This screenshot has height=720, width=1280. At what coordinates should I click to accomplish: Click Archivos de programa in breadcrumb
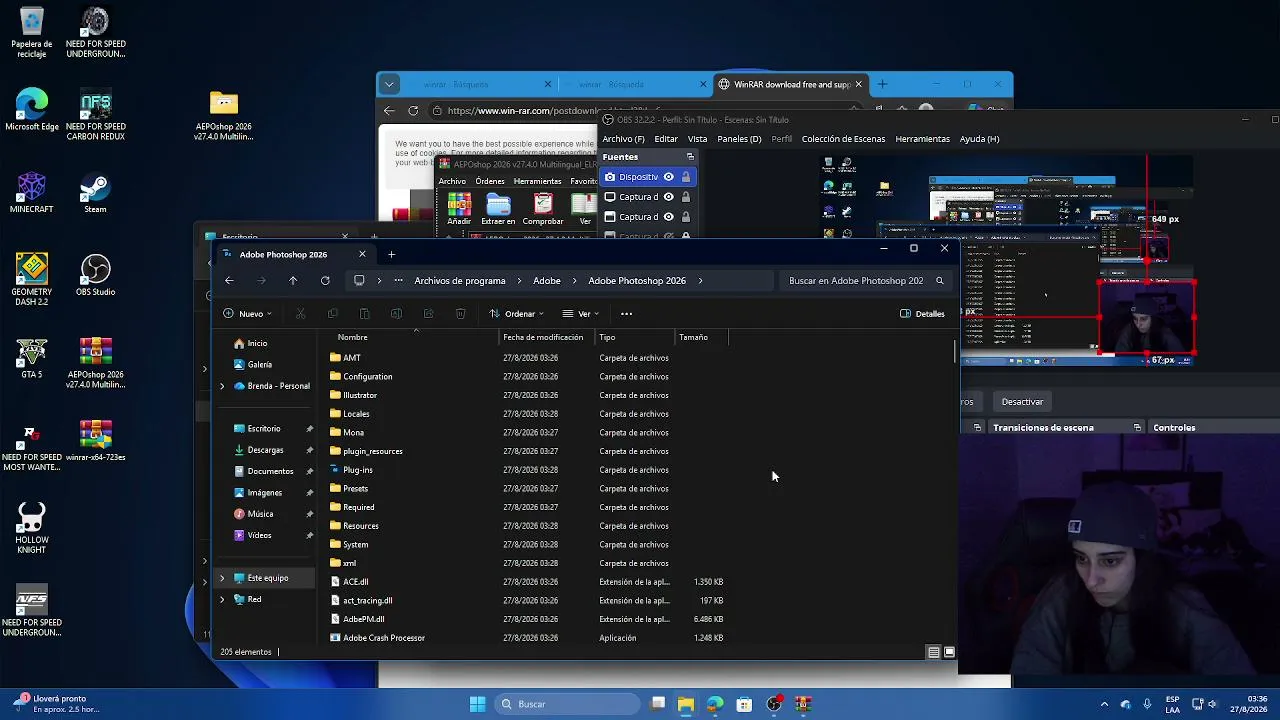[x=460, y=281]
